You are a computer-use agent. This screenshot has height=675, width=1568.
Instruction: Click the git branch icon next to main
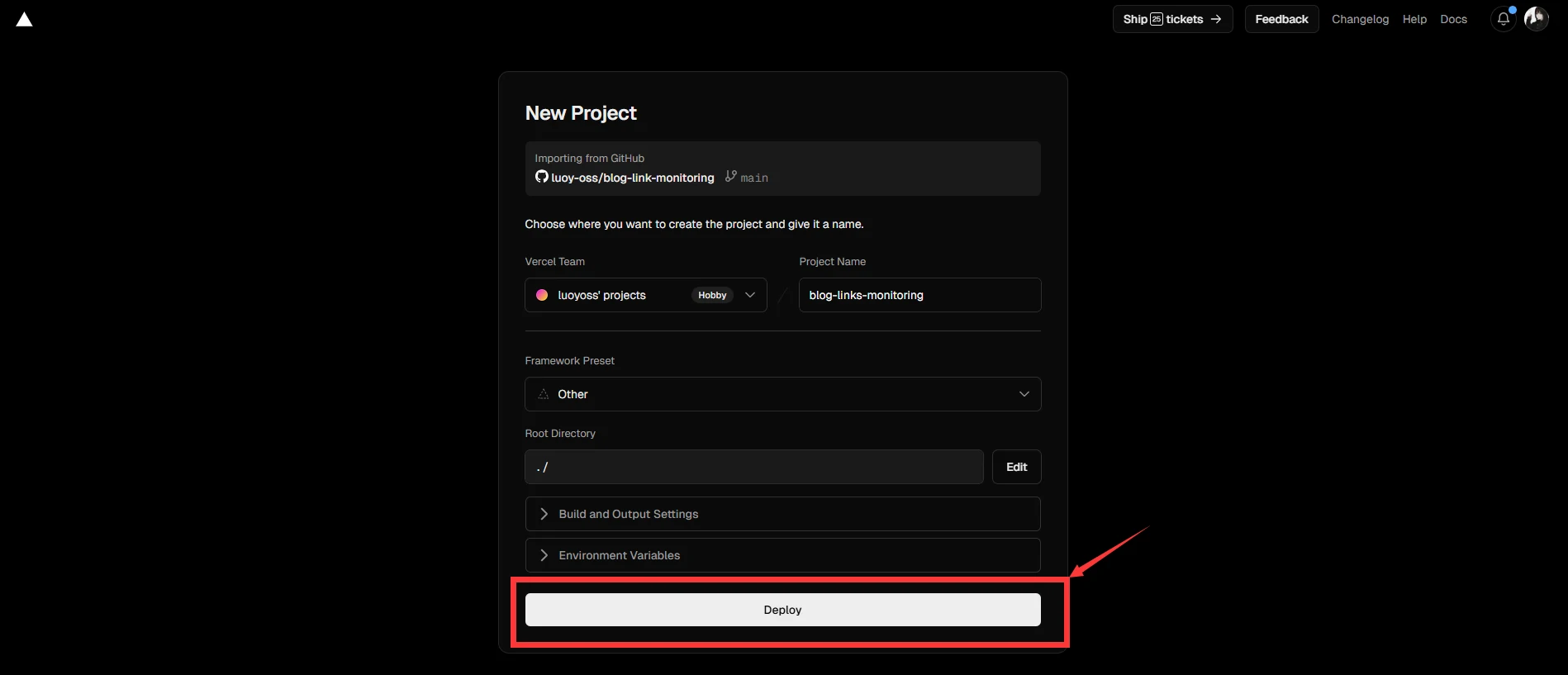(730, 176)
